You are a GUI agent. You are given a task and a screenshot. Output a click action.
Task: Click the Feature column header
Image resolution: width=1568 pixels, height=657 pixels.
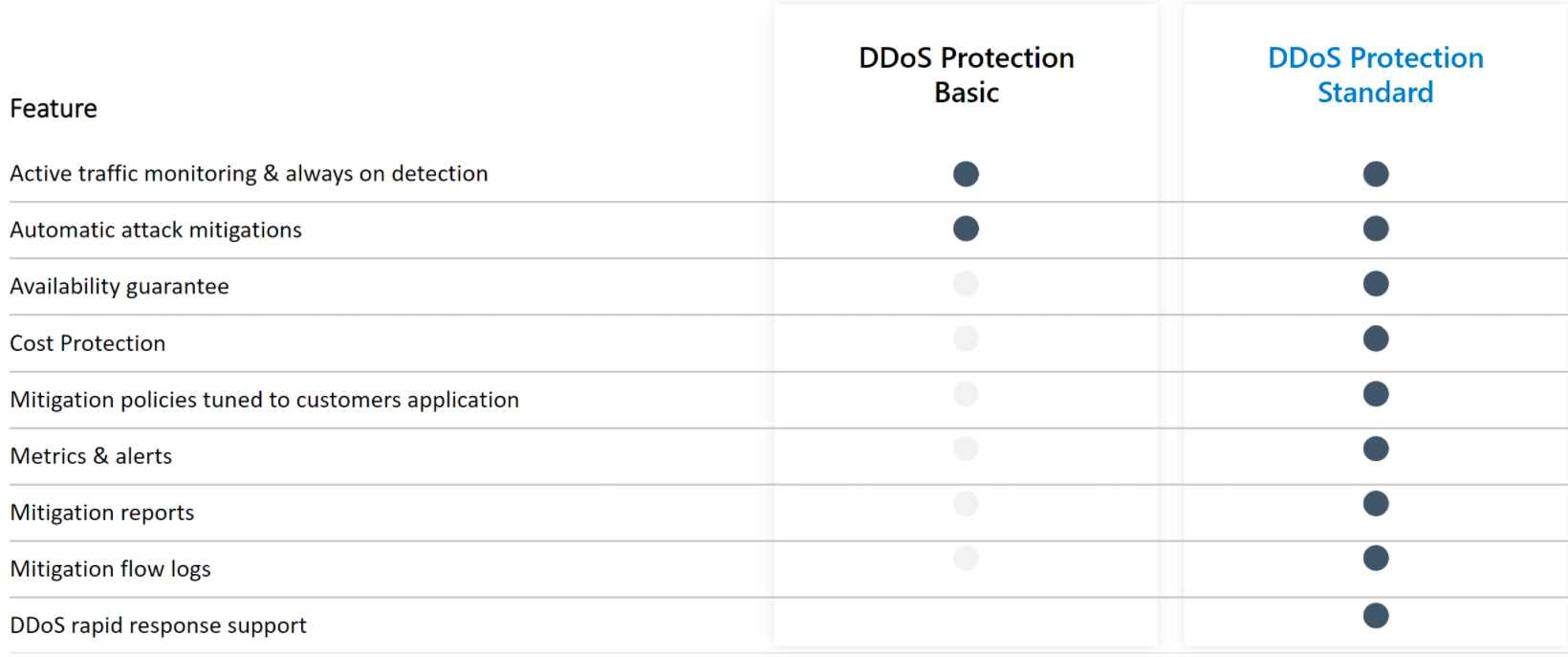(54, 109)
